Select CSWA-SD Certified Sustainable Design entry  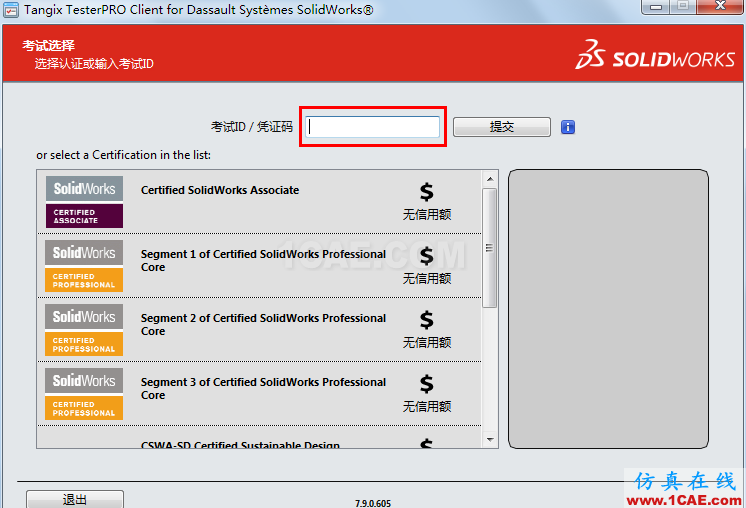pyautogui.click(x=259, y=438)
